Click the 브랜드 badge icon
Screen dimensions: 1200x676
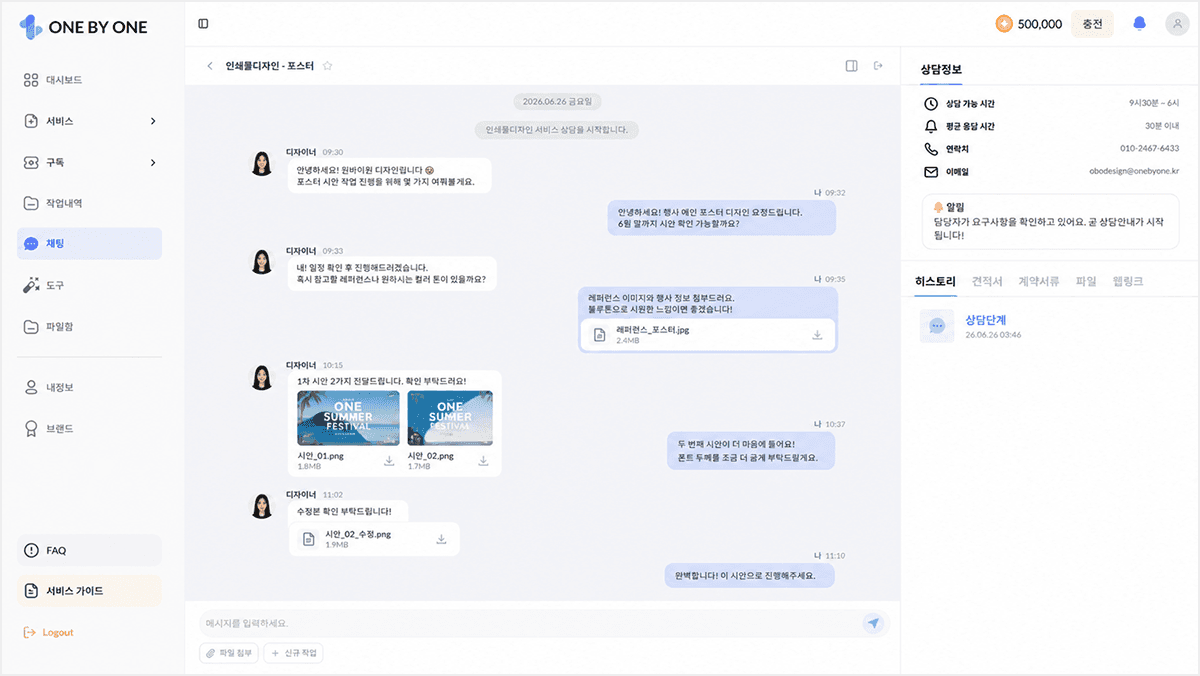click(x=31, y=428)
